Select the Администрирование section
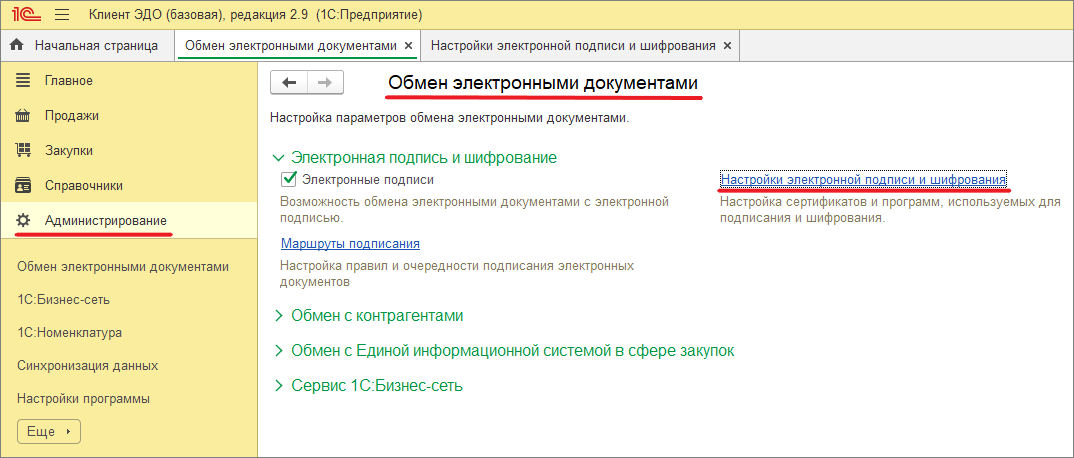The height and width of the screenshot is (458, 1074). point(129,220)
